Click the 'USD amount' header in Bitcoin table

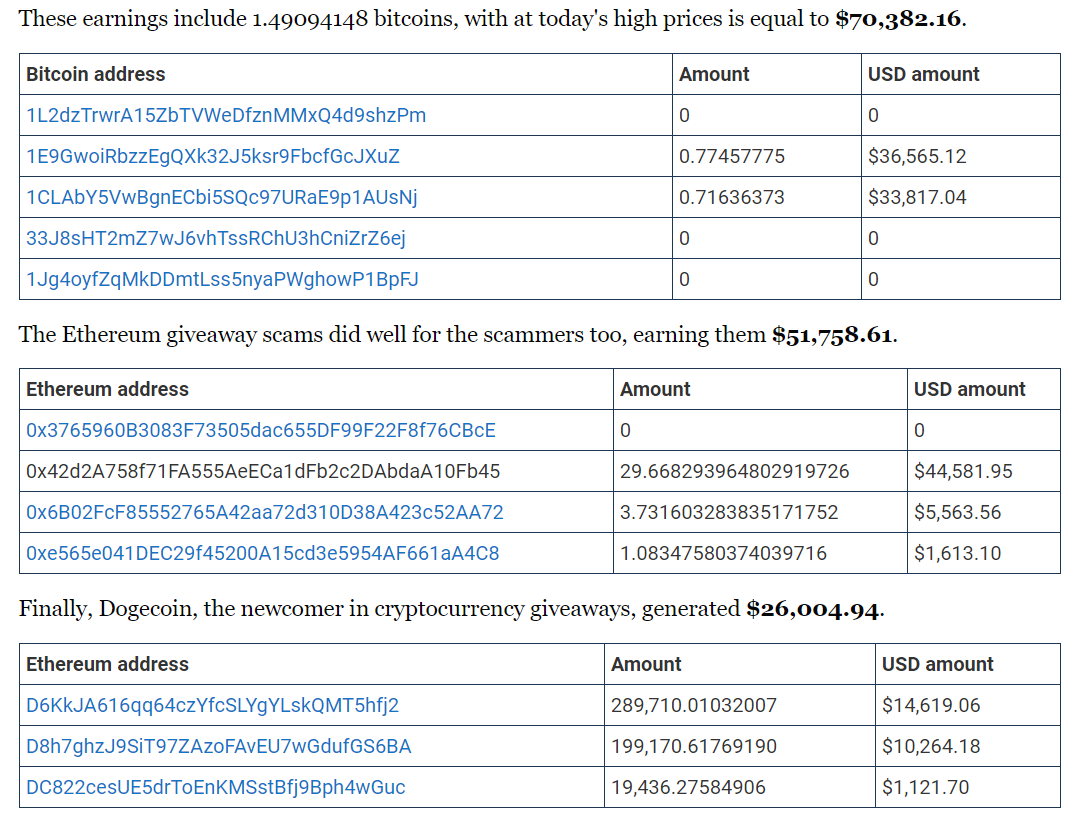coord(923,74)
